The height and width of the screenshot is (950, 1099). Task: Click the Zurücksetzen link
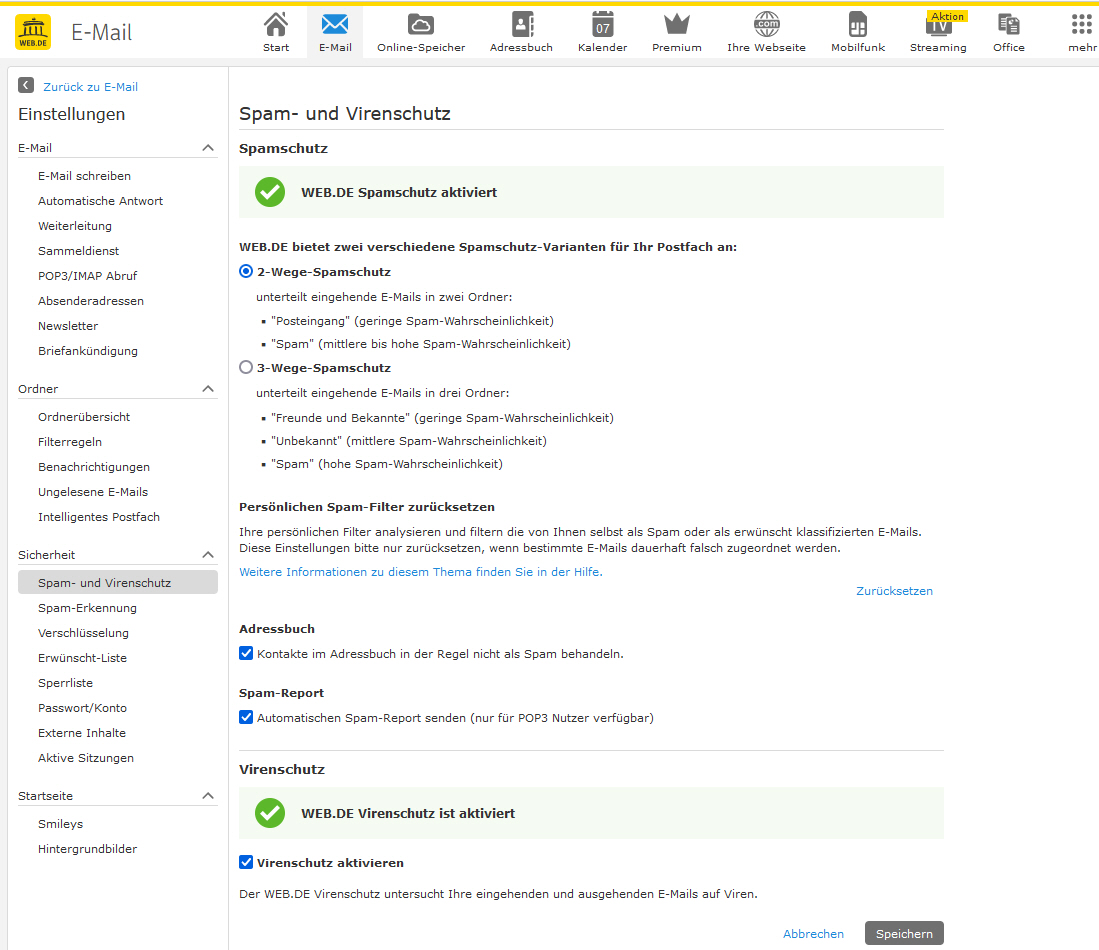click(x=894, y=591)
